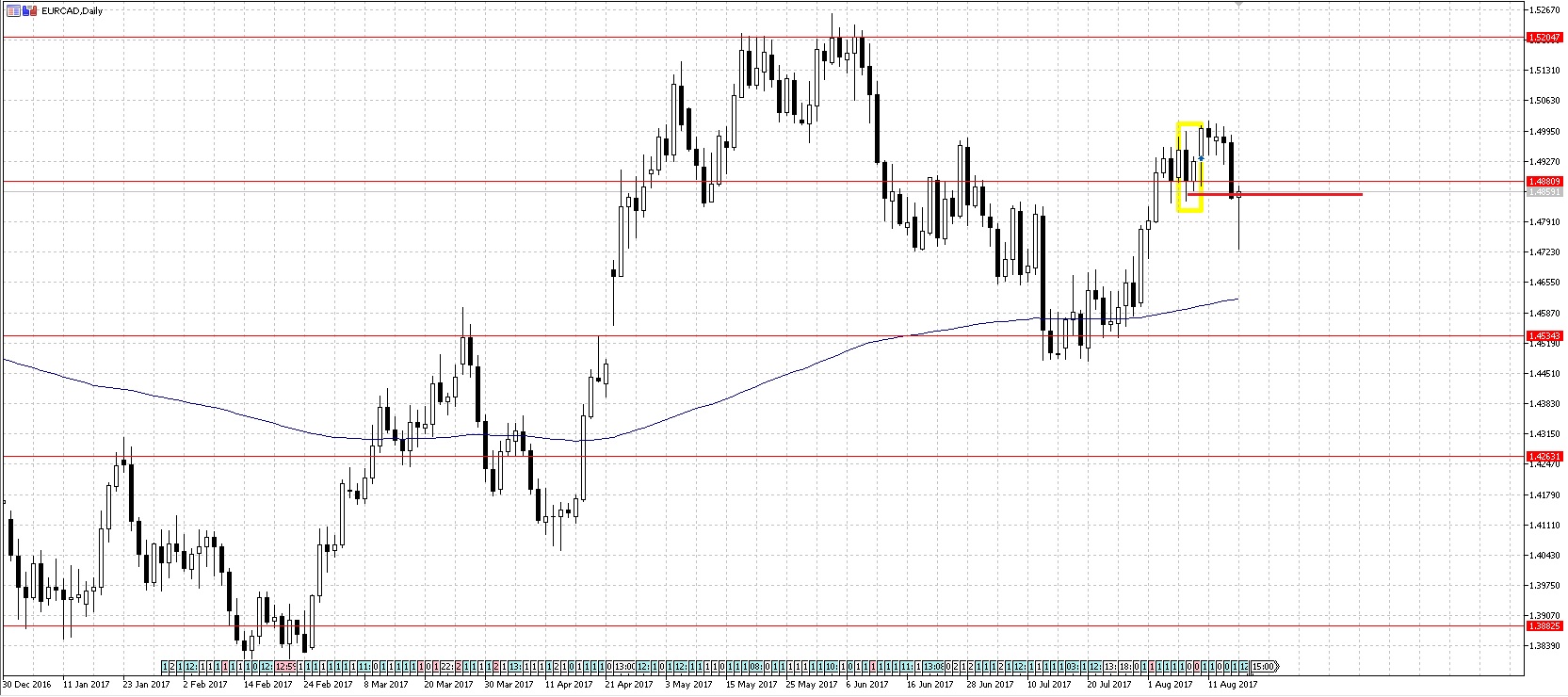Select the 1.45343 horizontal line price label
Viewport: 1568px width, 697px height.
[x=1544, y=335]
